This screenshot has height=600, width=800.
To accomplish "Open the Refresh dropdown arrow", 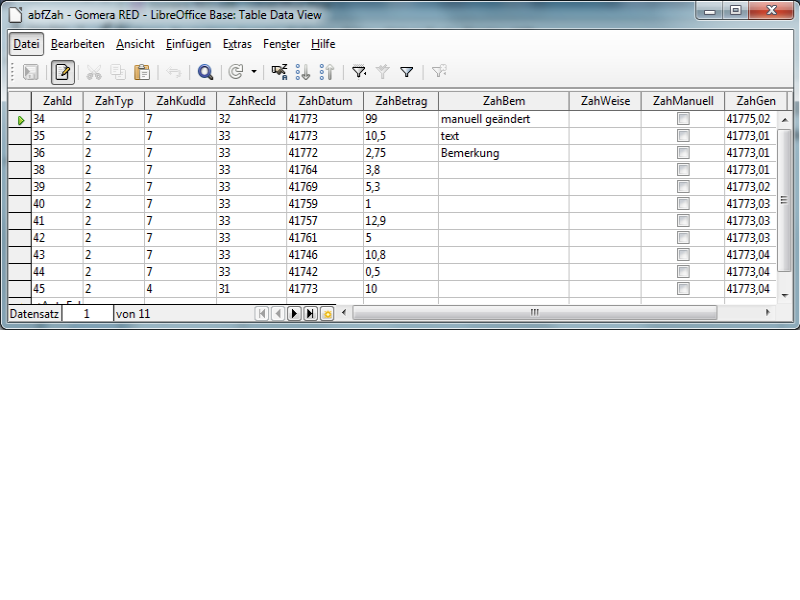I will click(x=254, y=72).
